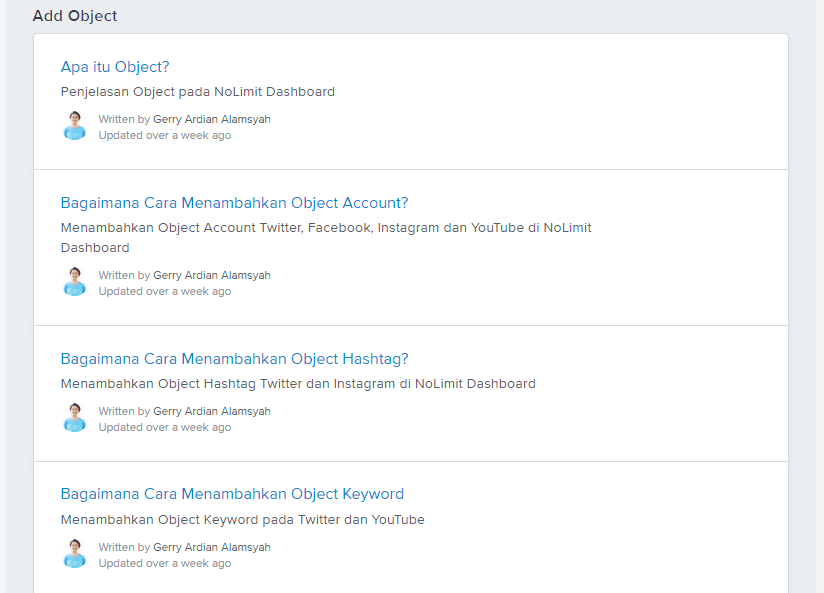Screen dimensions: 824x593
Task: Open "Bagaimana Cara Menambahkan Object Keyword" article
Action: click(x=232, y=494)
